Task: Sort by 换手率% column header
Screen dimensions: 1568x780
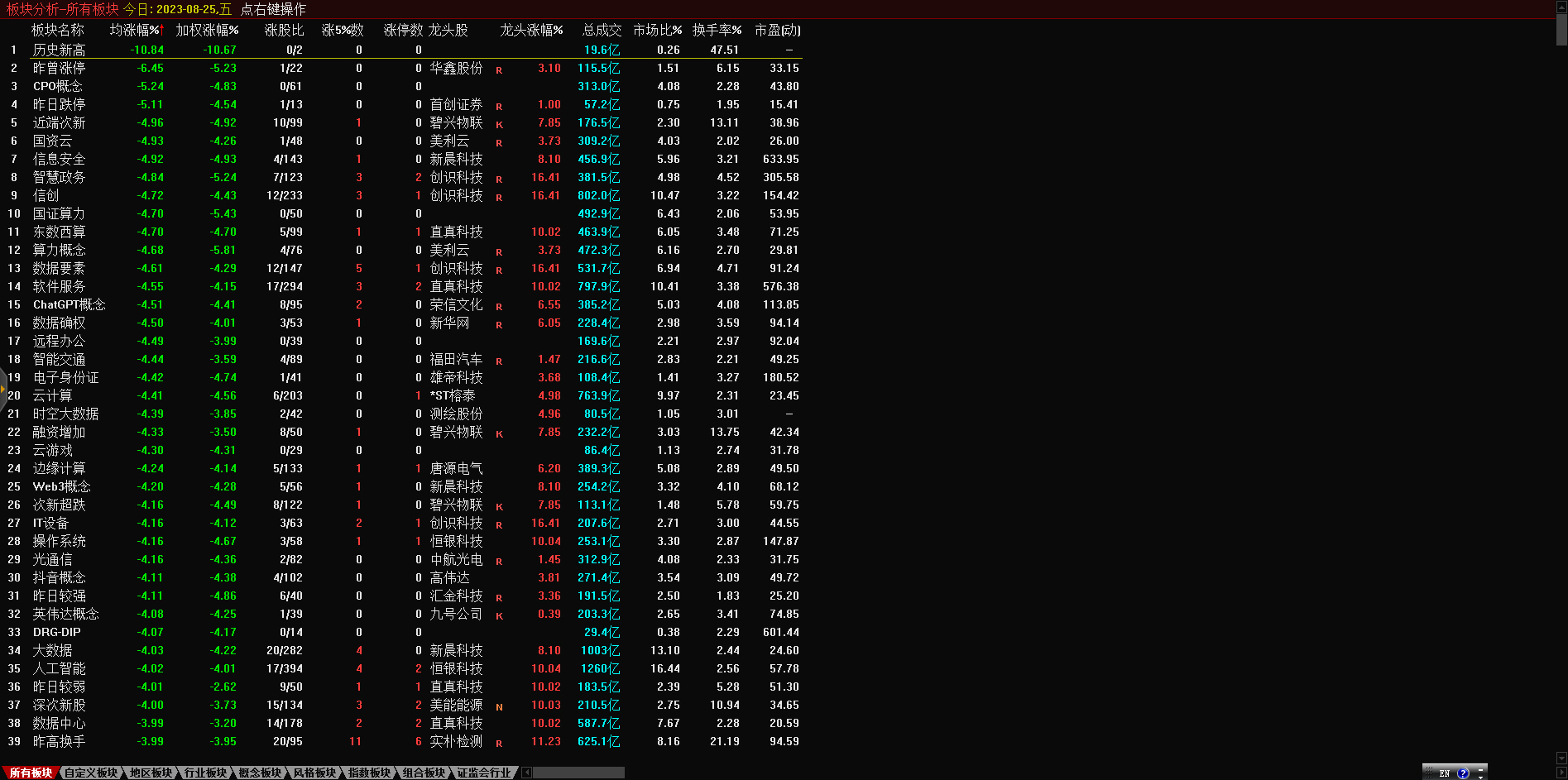Action: [x=717, y=30]
